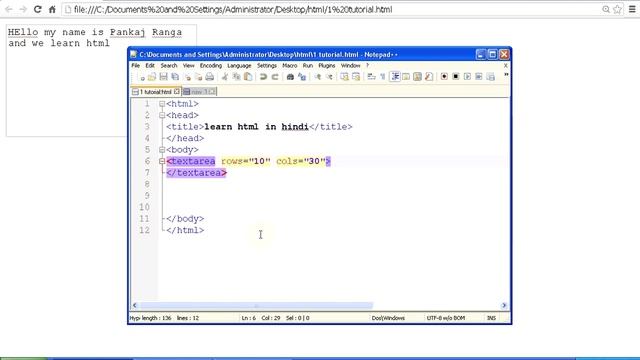Click the synchronize horizontal scrolling icon
Image resolution: width=640 pixels, height=360 pixels.
356,76
